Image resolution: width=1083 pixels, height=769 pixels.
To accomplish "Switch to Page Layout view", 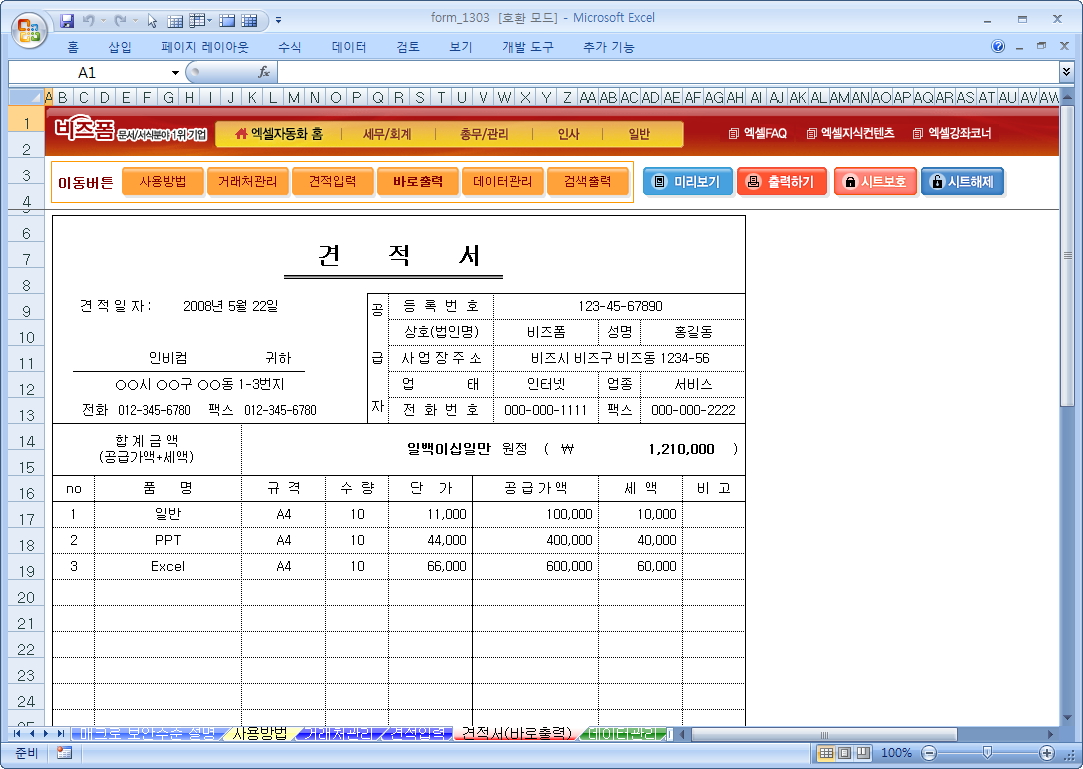I will 844,753.
